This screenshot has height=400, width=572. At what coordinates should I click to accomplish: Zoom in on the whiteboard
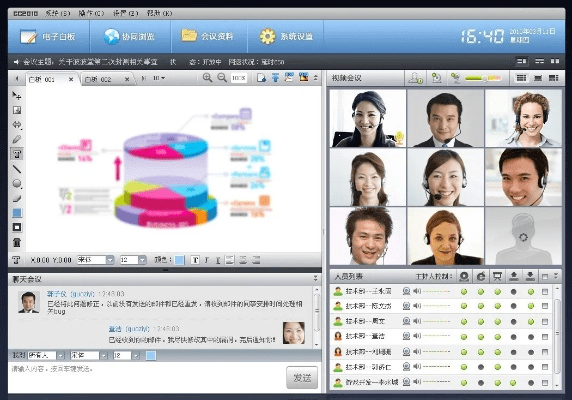207,78
